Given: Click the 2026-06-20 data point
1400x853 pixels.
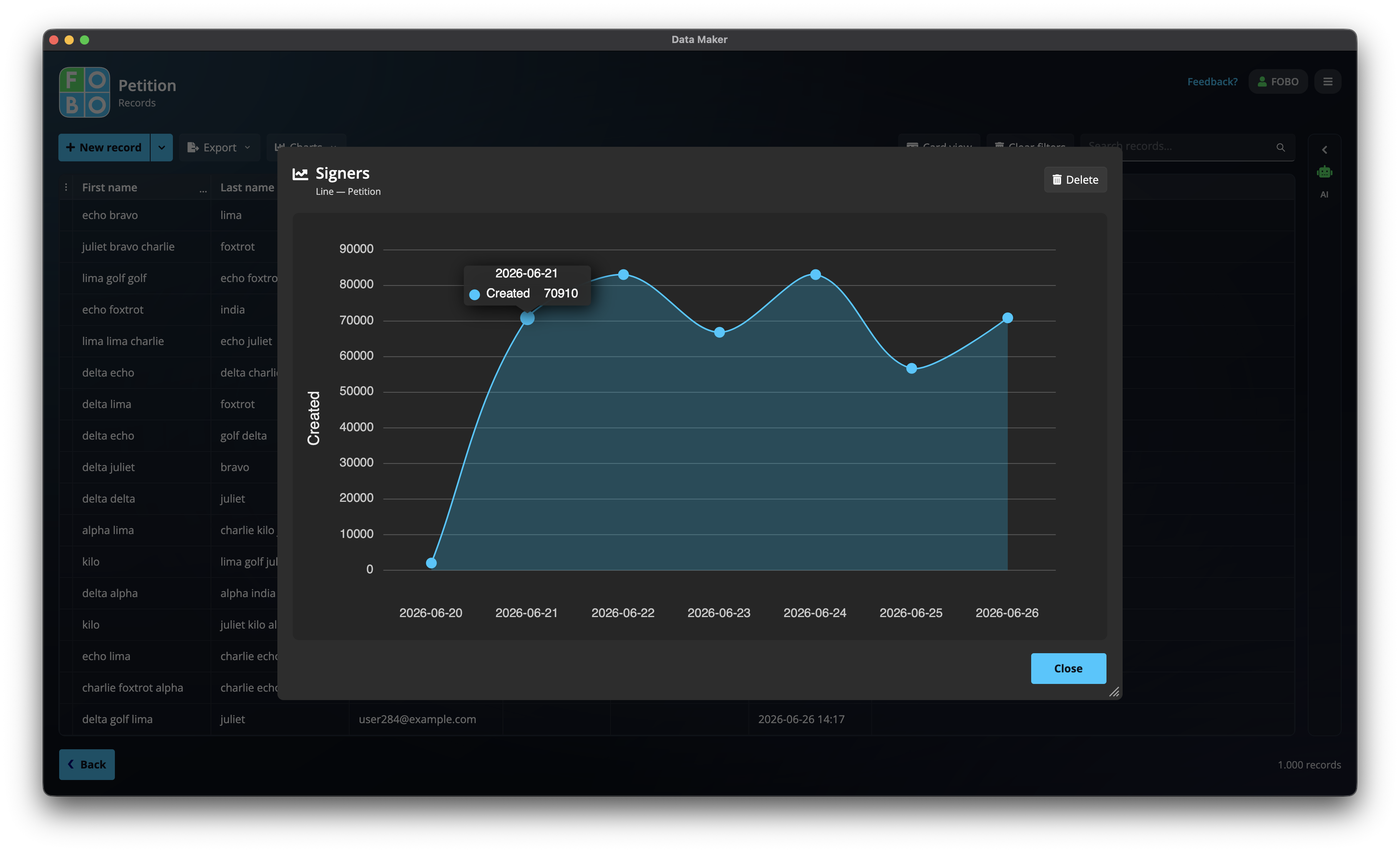Looking at the screenshot, I should (x=431, y=563).
